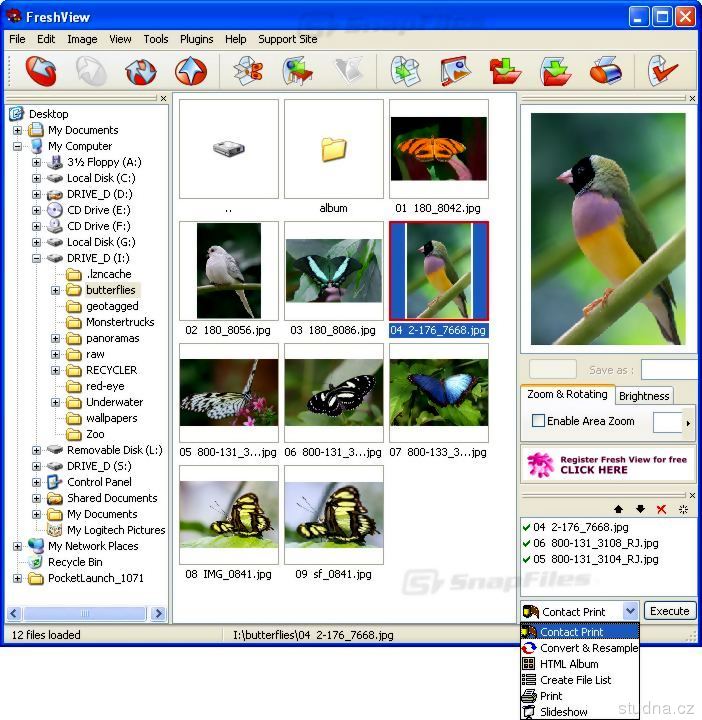Open the Plugins menu

(x=196, y=39)
